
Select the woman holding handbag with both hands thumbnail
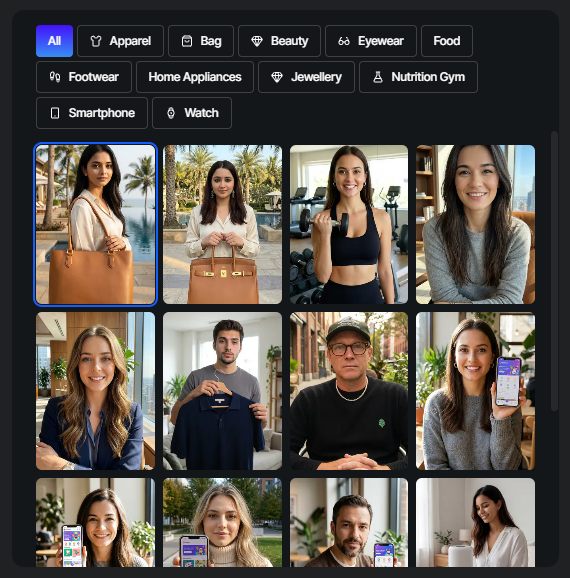(x=222, y=224)
